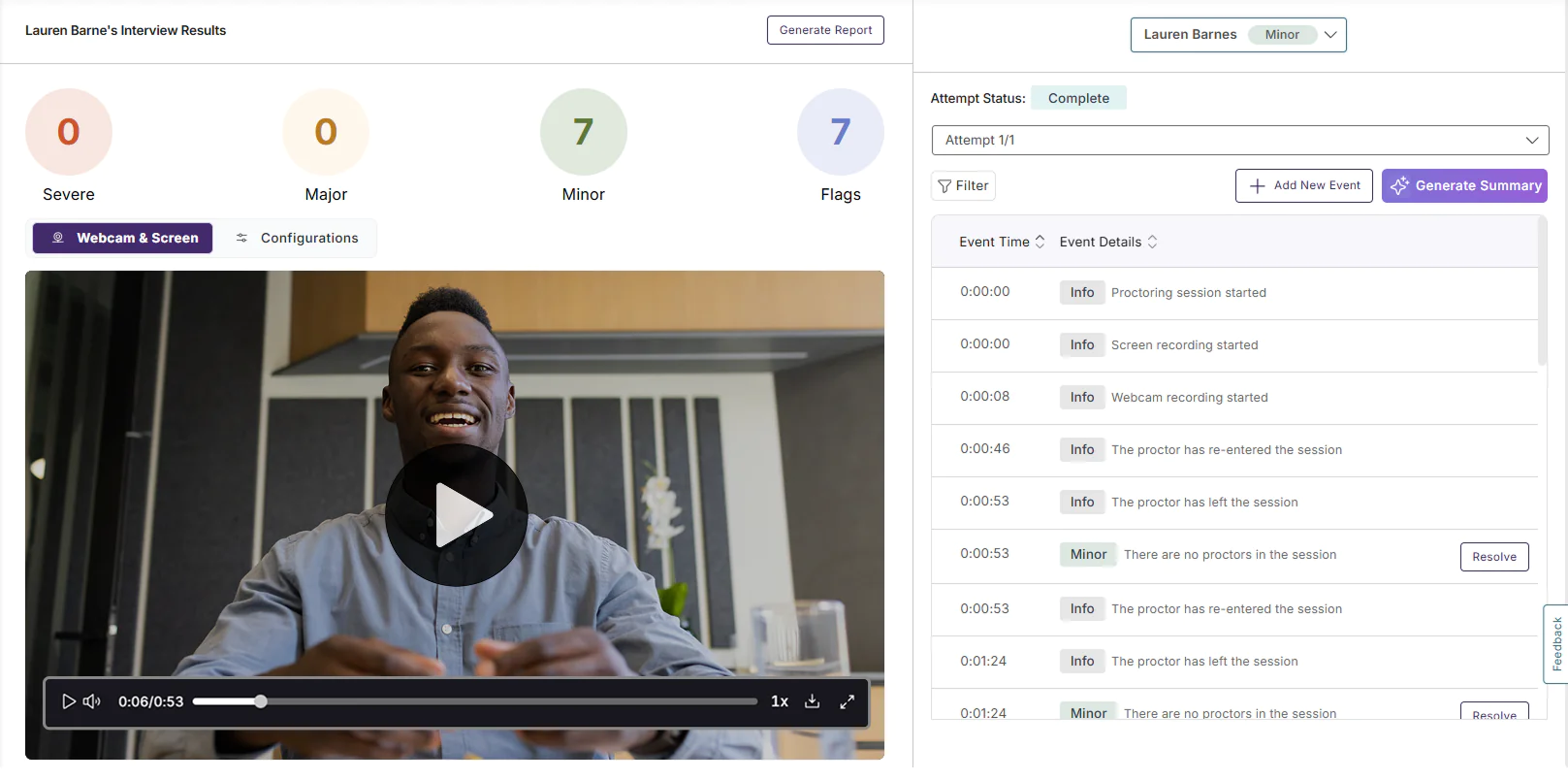Click the Generate Report button
This screenshot has width=1568, height=781.
pyautogui.click(x=825, y=30)
